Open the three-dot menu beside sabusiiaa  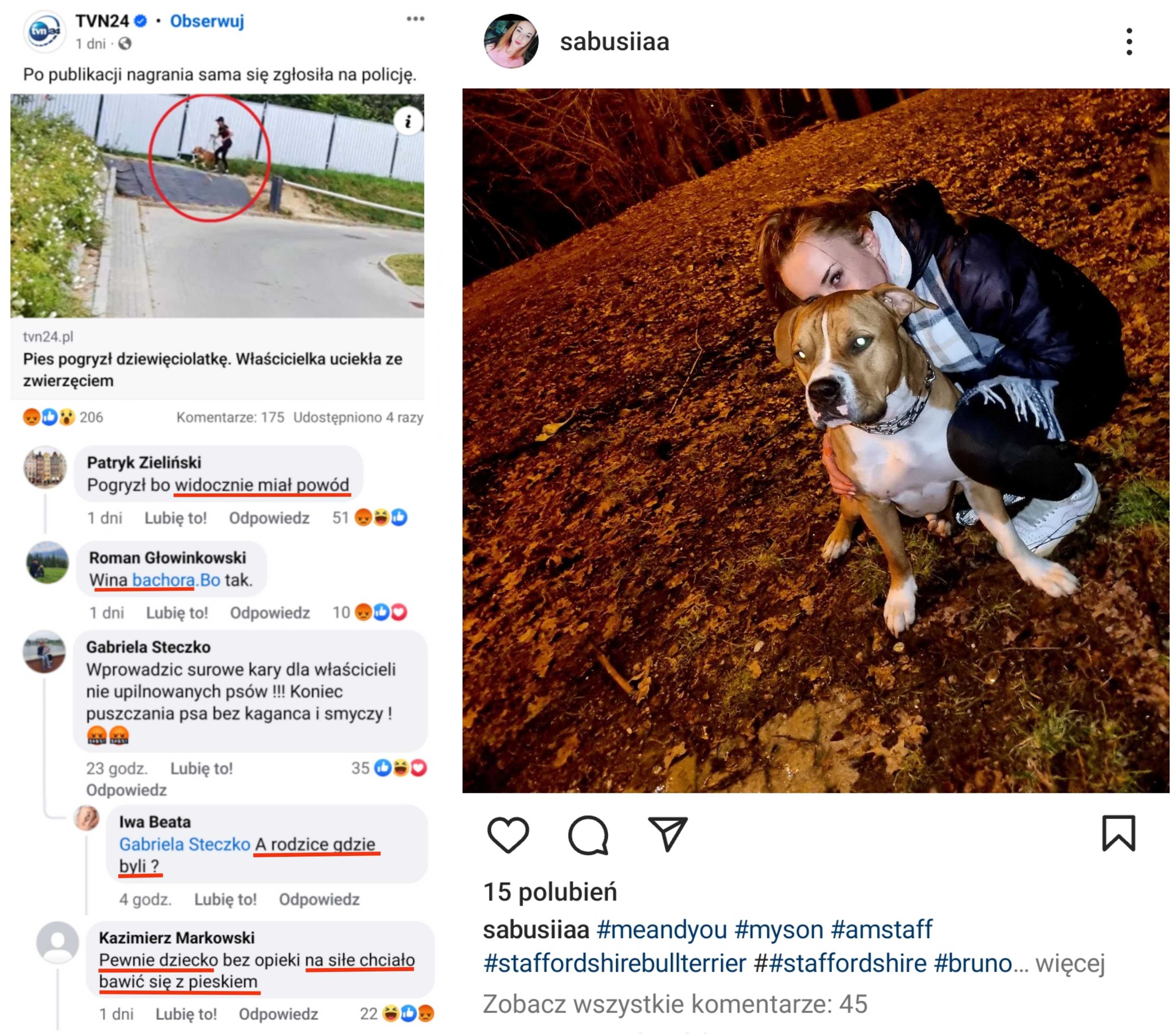point(1129,41)
